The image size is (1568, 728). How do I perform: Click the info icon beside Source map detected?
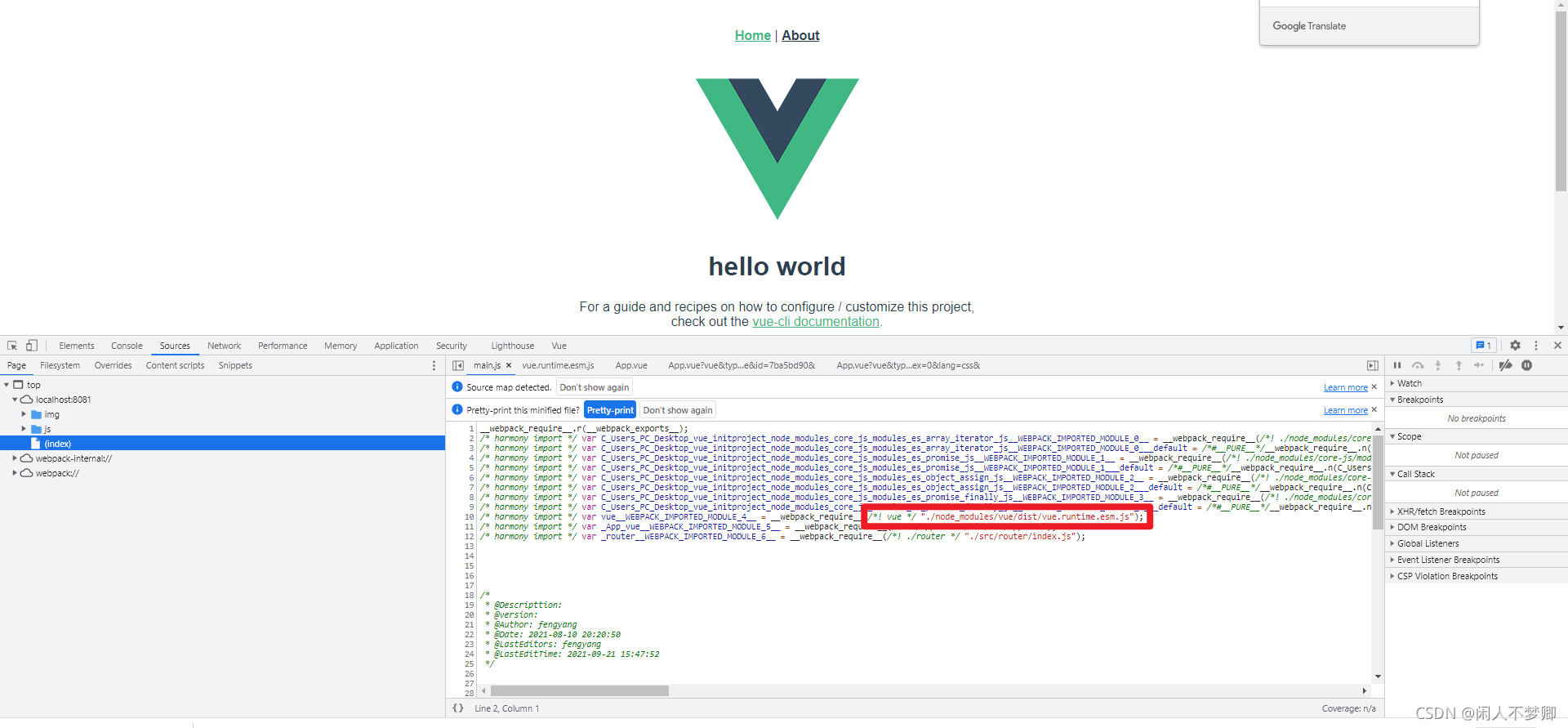point(457,386)
